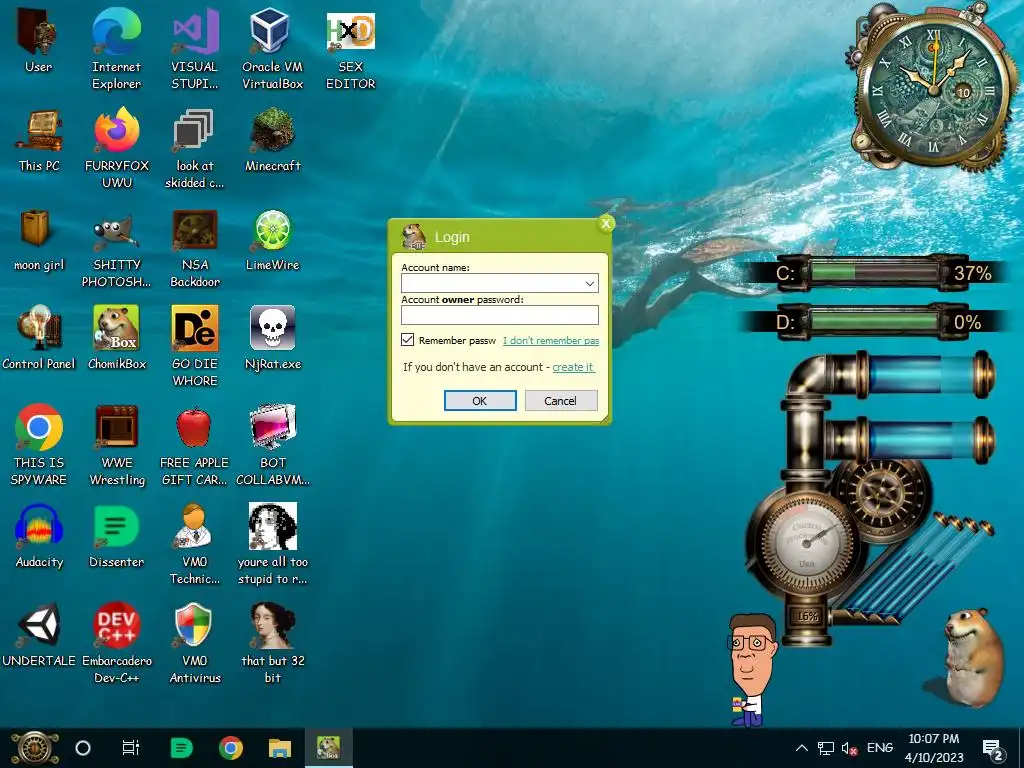Open Chrome from the taskbar
The height and width of the screenshot is (768, 1024).
(231, 748)
